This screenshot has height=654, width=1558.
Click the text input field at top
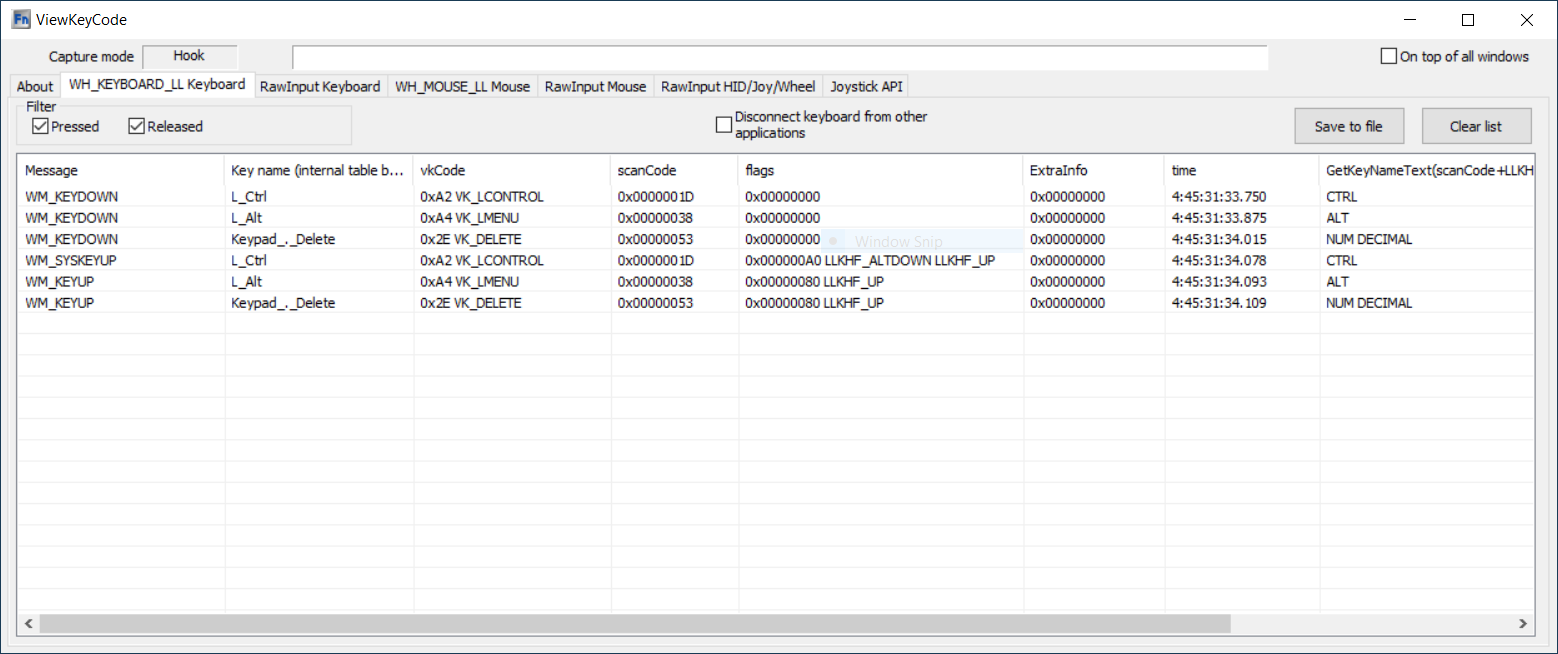[x=779, y=57]
